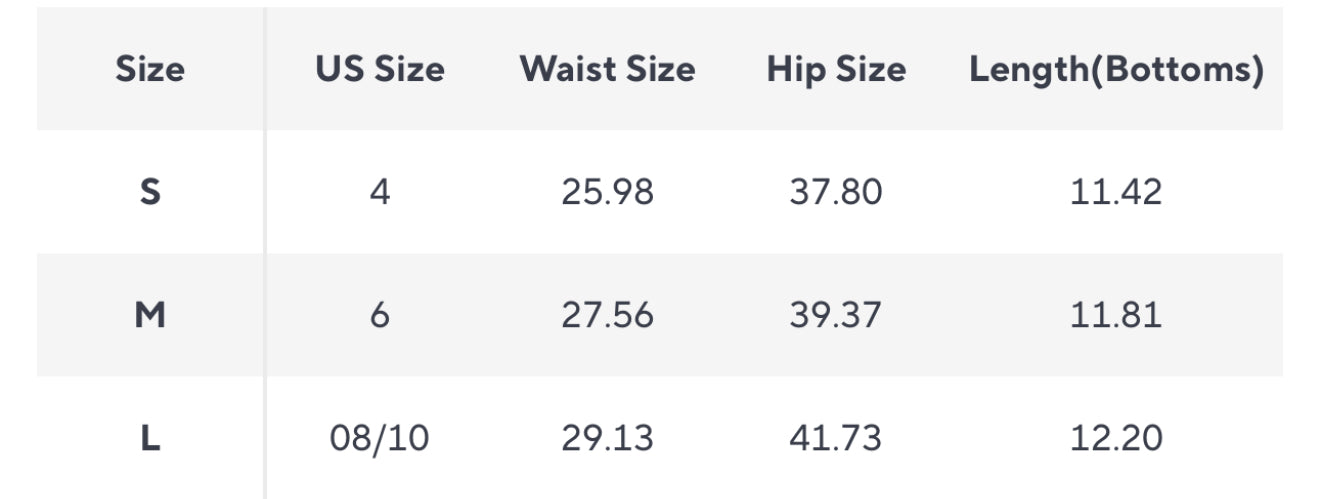Select the S size row label
1320x499 pixels.
coord(150,191)
